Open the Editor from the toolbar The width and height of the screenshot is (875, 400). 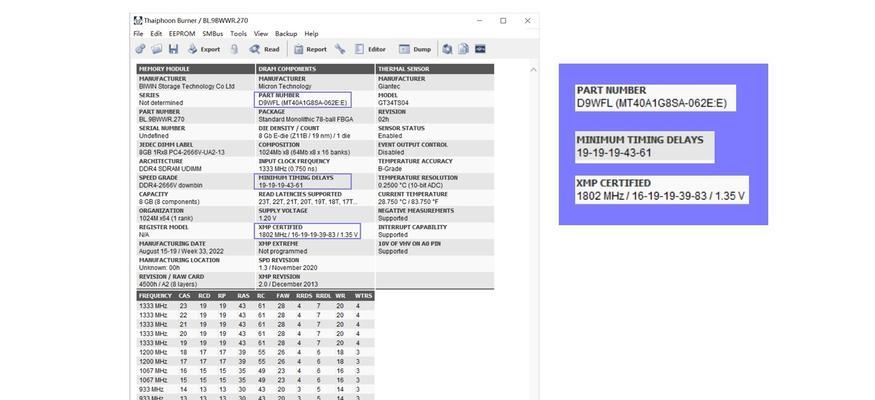point(371,49)
